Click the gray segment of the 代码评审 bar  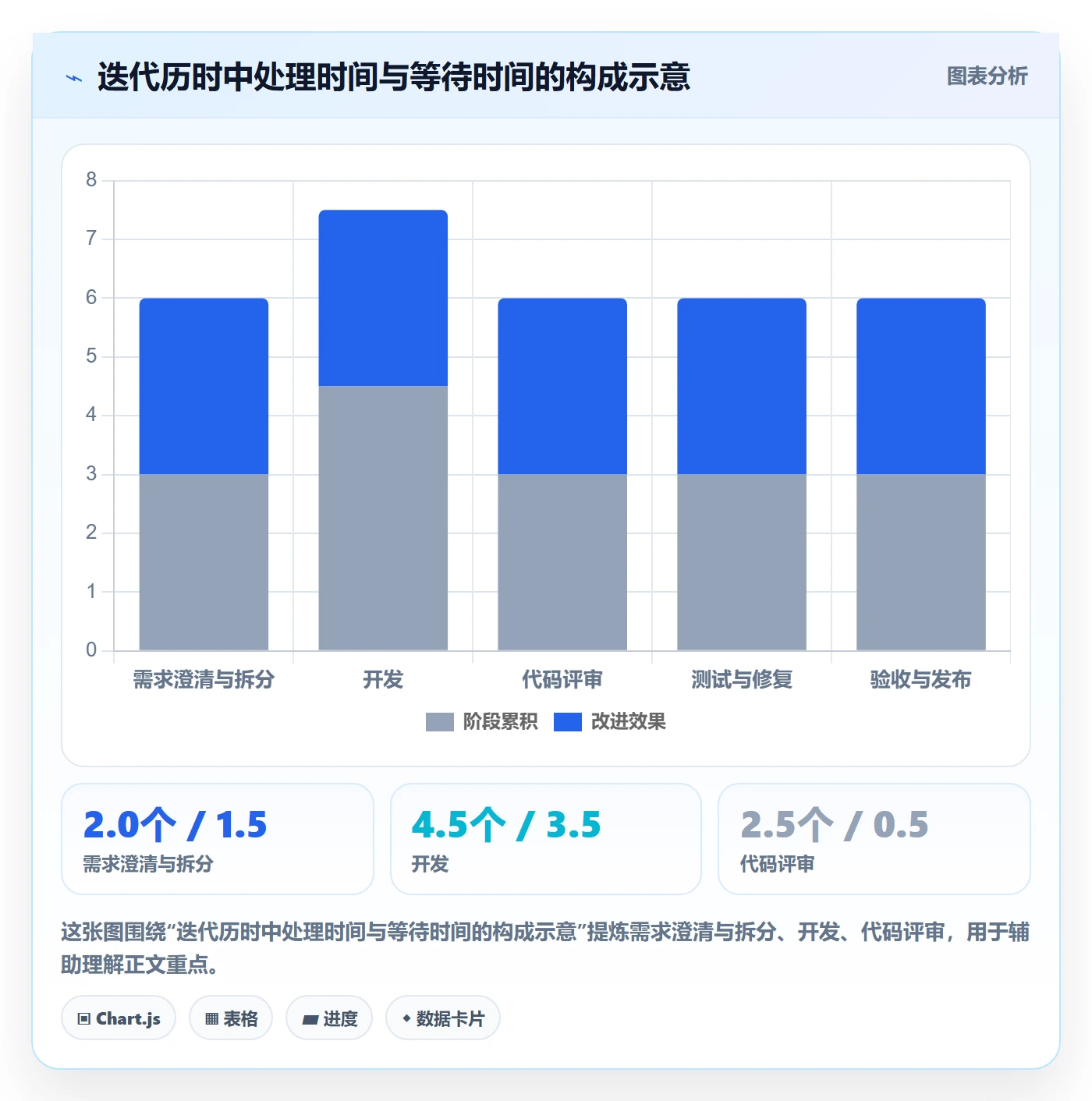click(562, 562)
